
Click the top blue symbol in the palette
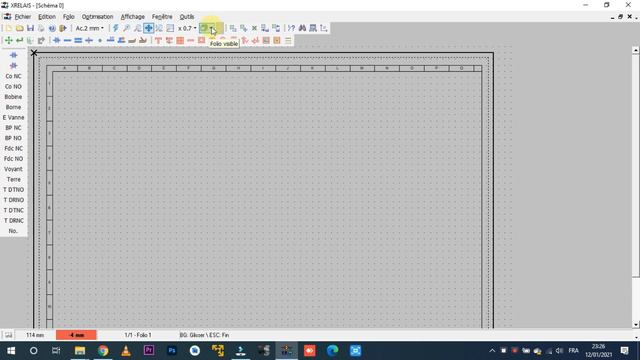[x=13, y=55]
